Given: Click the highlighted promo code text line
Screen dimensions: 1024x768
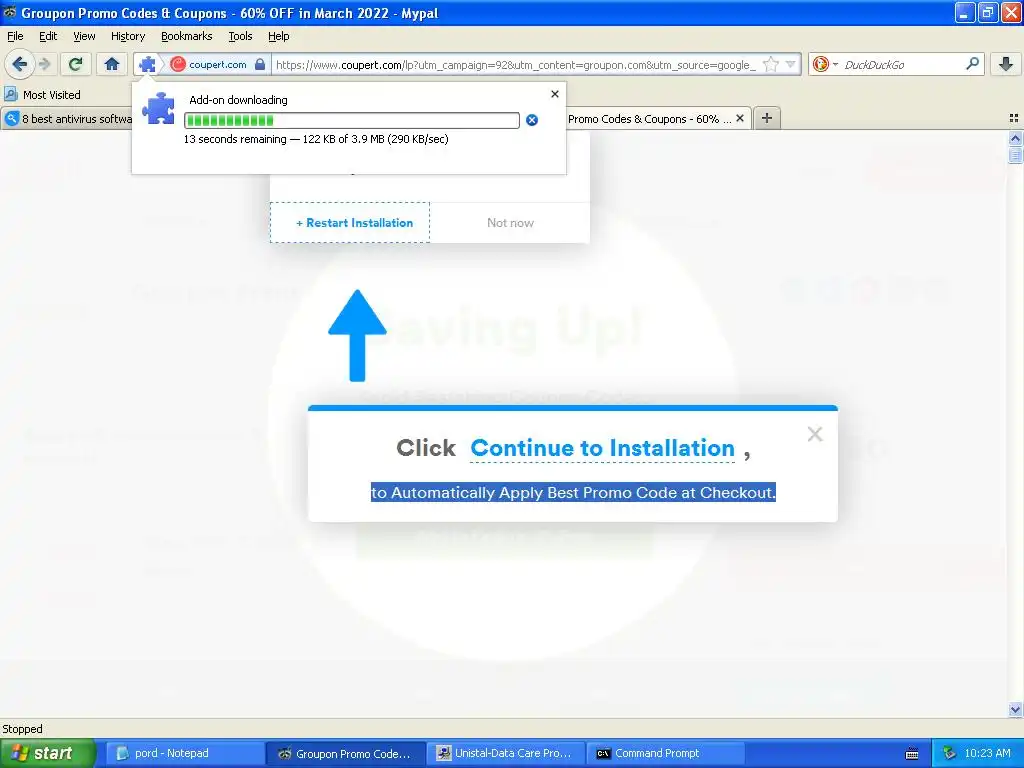Looking at the screenshot, I should click(573, 492).
